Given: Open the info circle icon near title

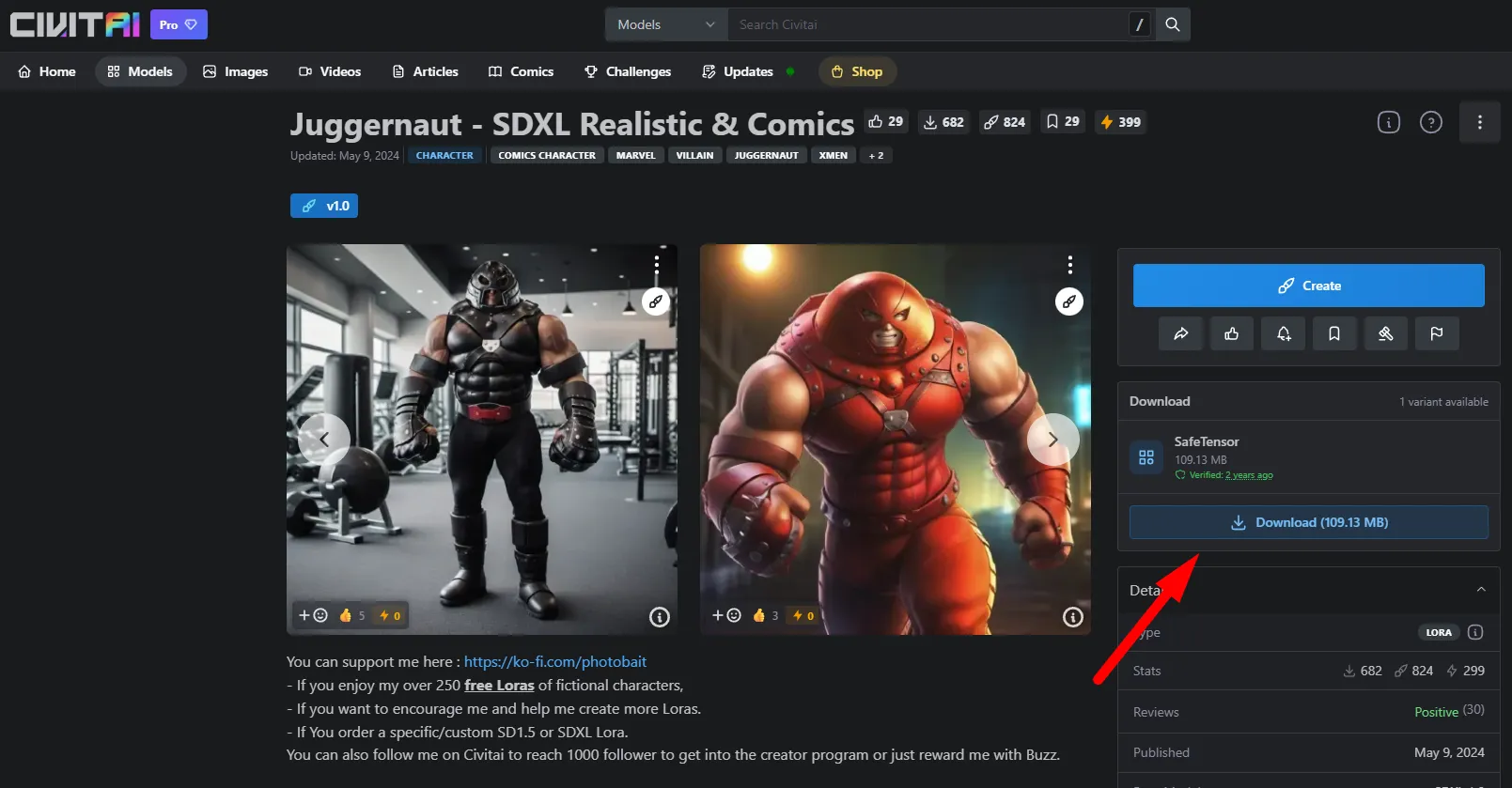Looking at the screenshot, I should point(1389,122).
